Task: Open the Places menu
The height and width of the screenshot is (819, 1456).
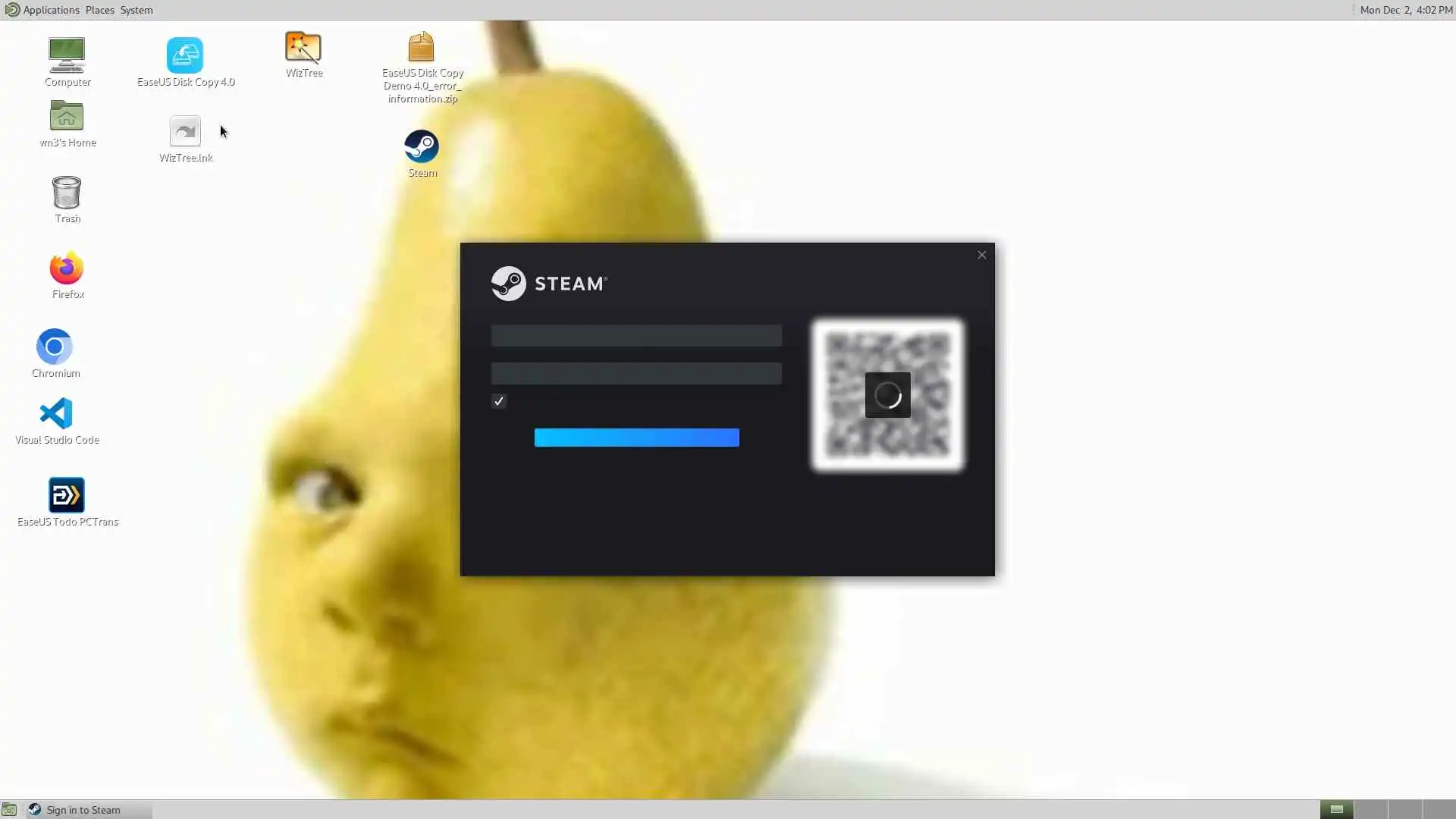Action: 99,10
